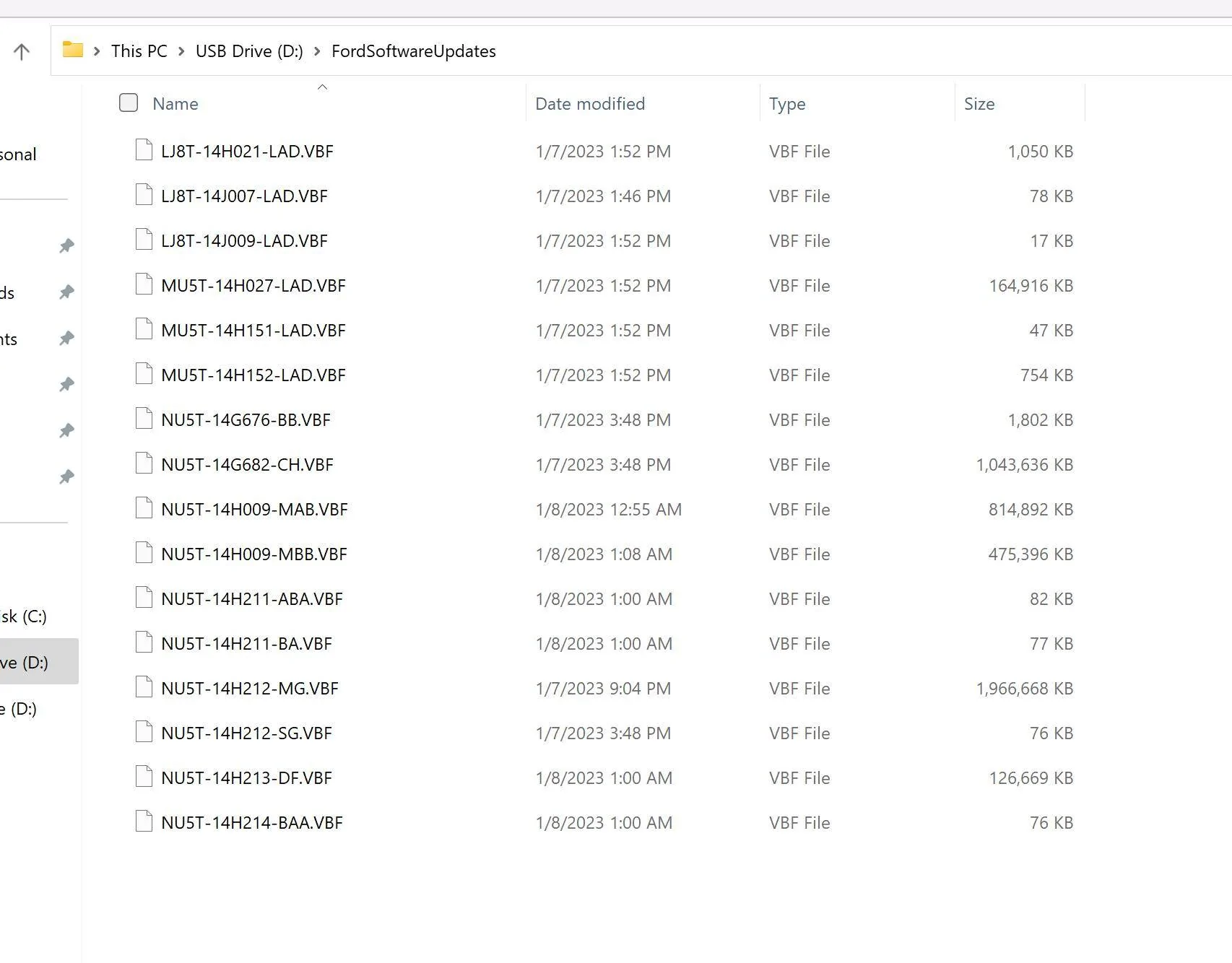The image size is (1232, 963).
Task: Sort by Name column header
Action: (x=175, y=103)
